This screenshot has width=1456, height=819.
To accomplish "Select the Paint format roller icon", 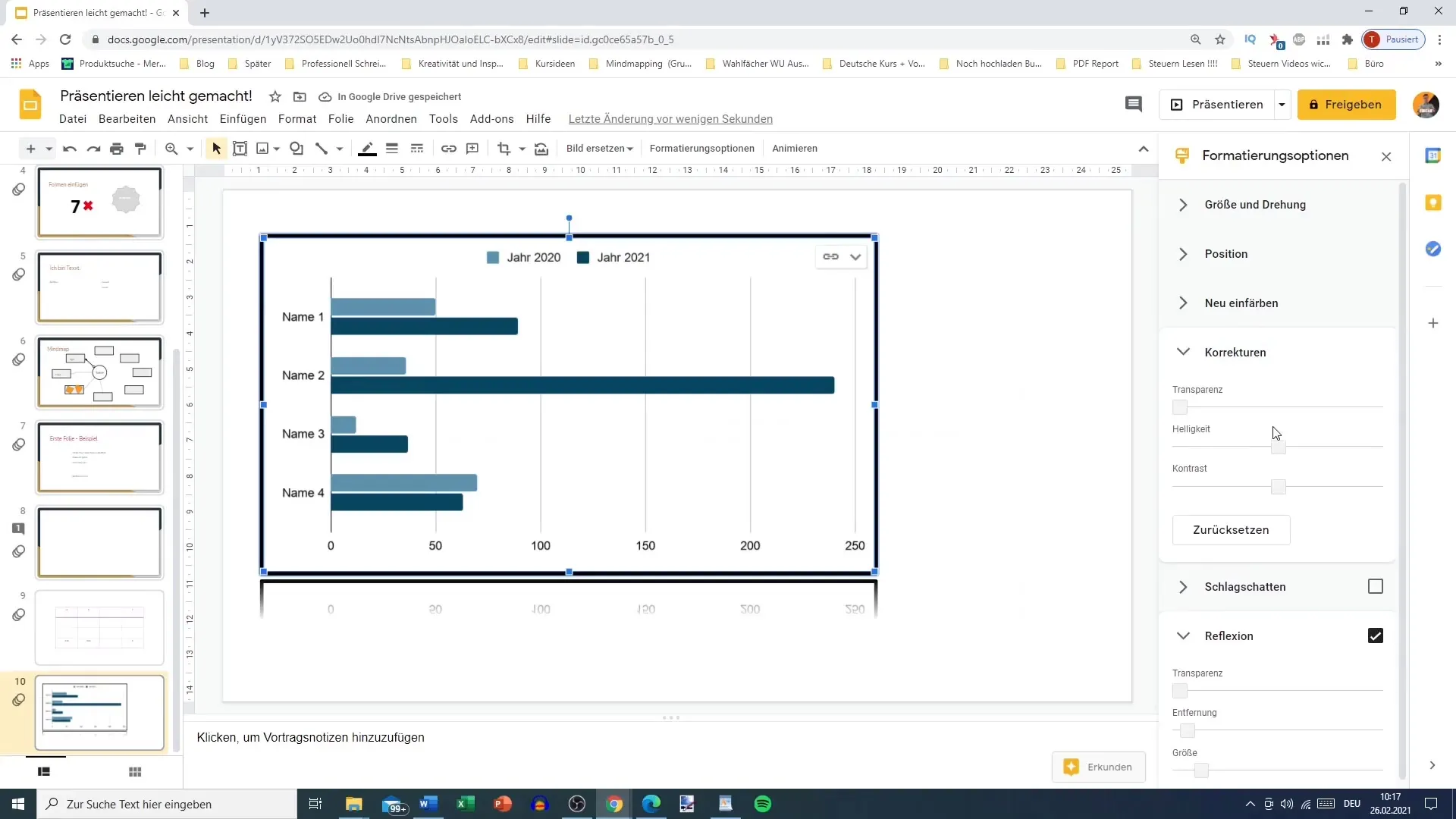I will point(140,149).
